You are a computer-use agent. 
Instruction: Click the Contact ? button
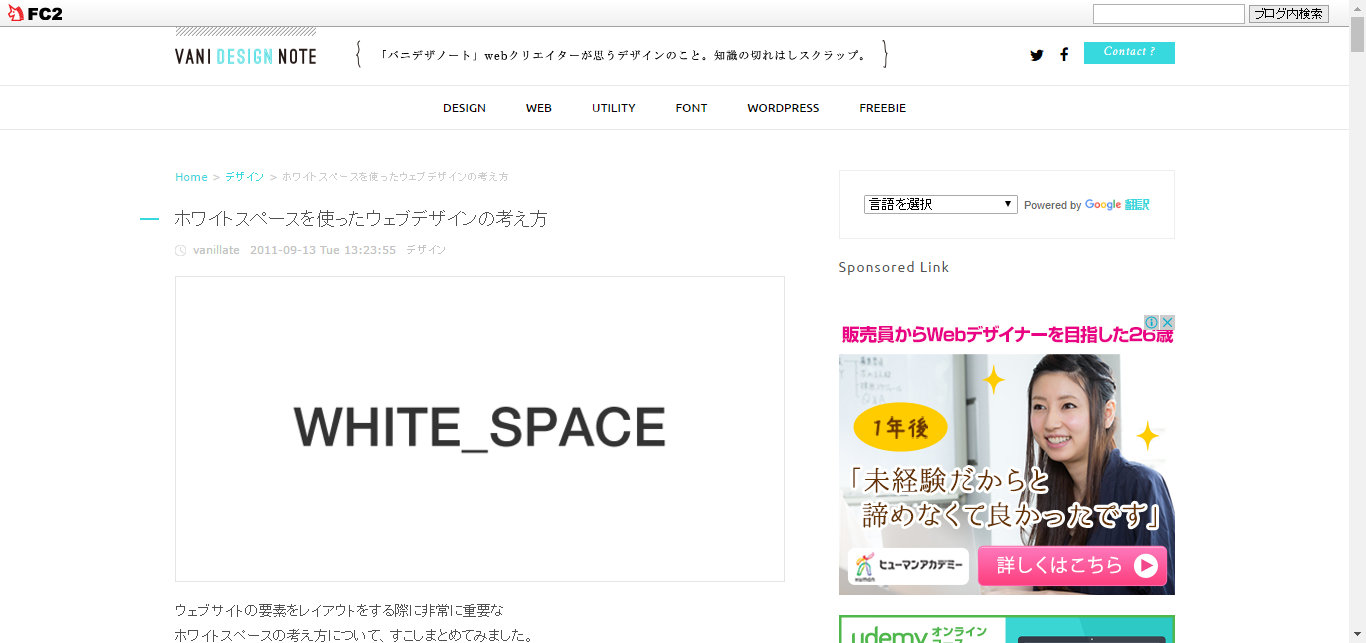click(x=1129, y=52)
